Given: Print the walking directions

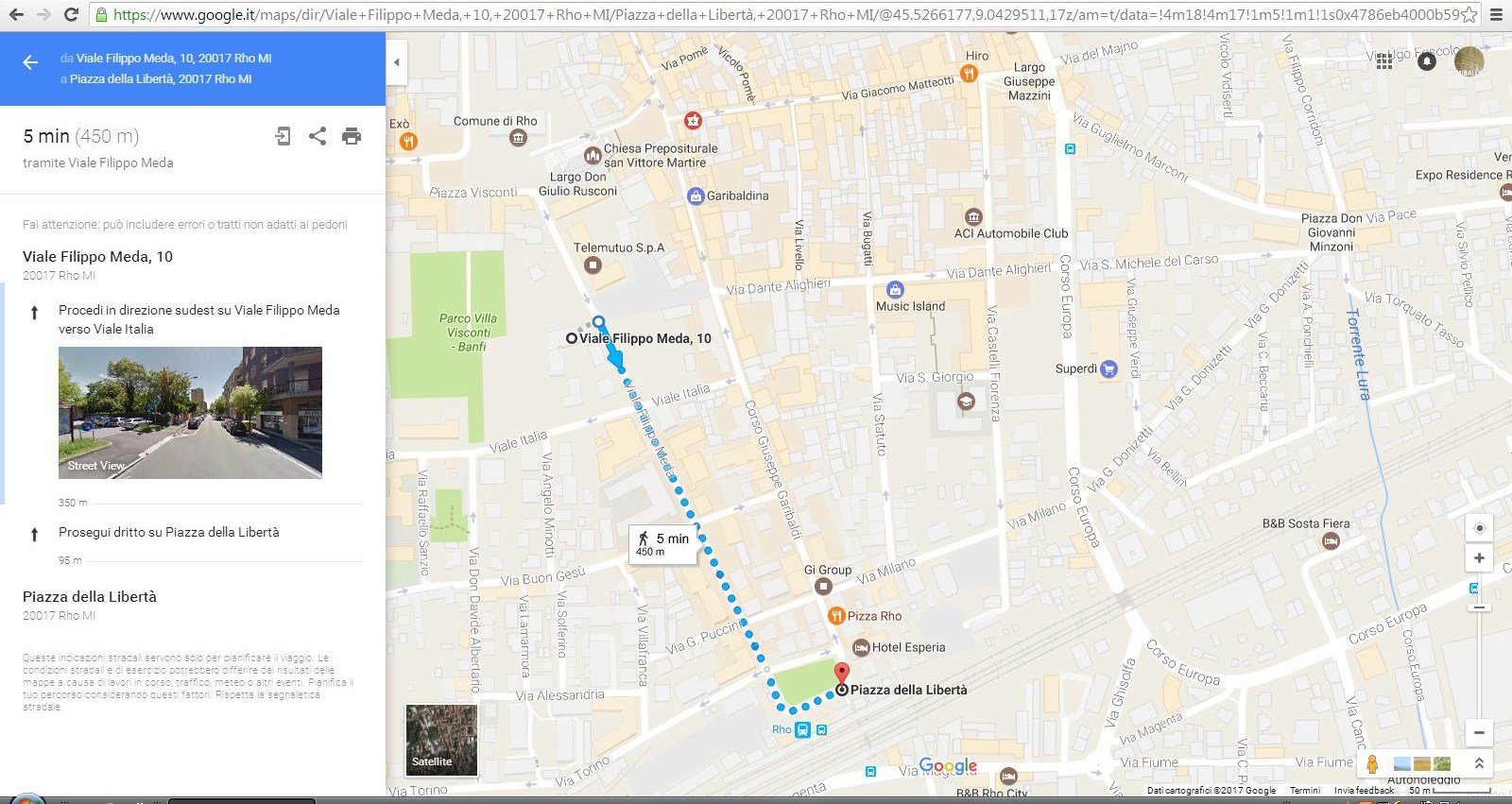Looking at the screenshot, I should (352, 136).
